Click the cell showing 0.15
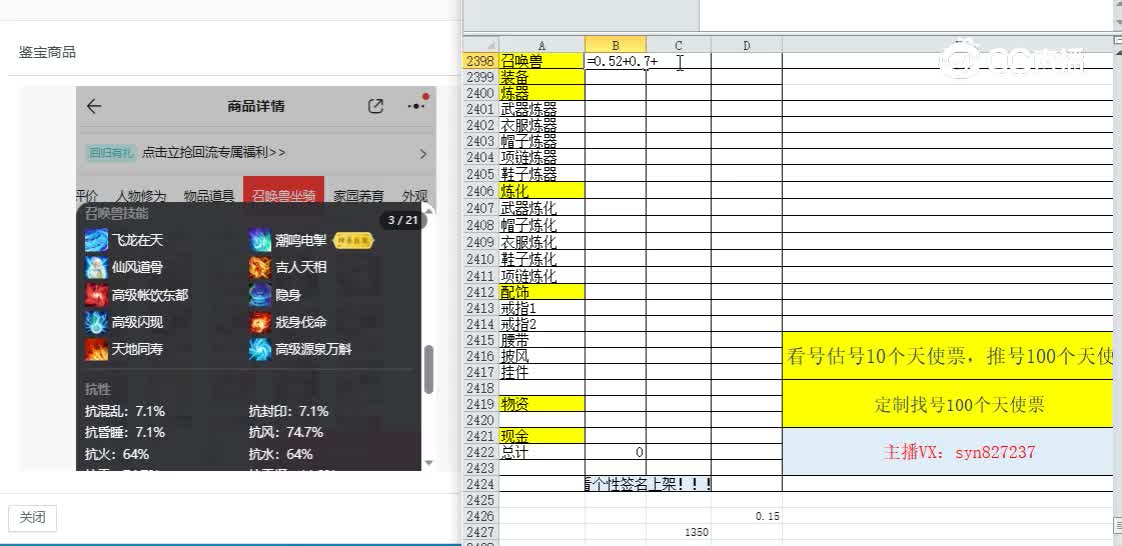The image size is (1122, 546). 746,516
